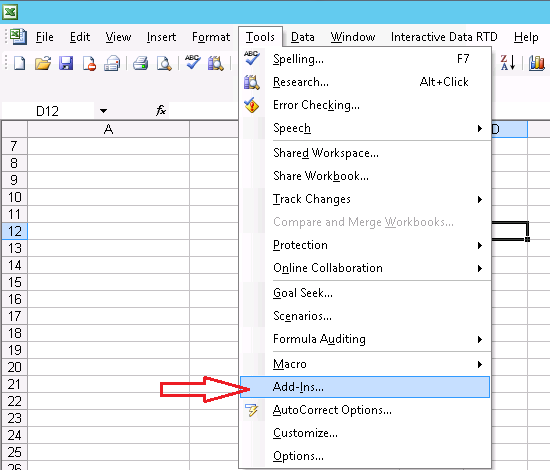Image resolution: width=550 pixels, height=470 pixels.
Task: Click the insert function fx button
Action: [161, 110]
